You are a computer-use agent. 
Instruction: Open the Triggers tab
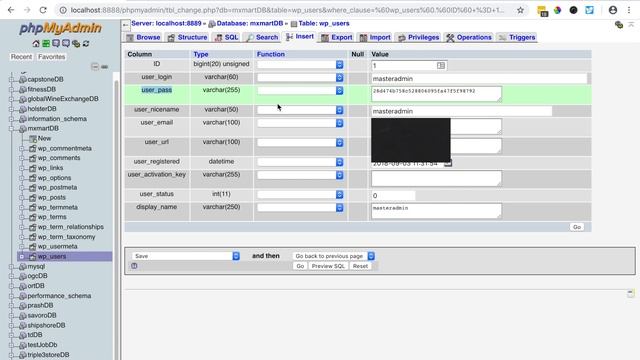517,38
